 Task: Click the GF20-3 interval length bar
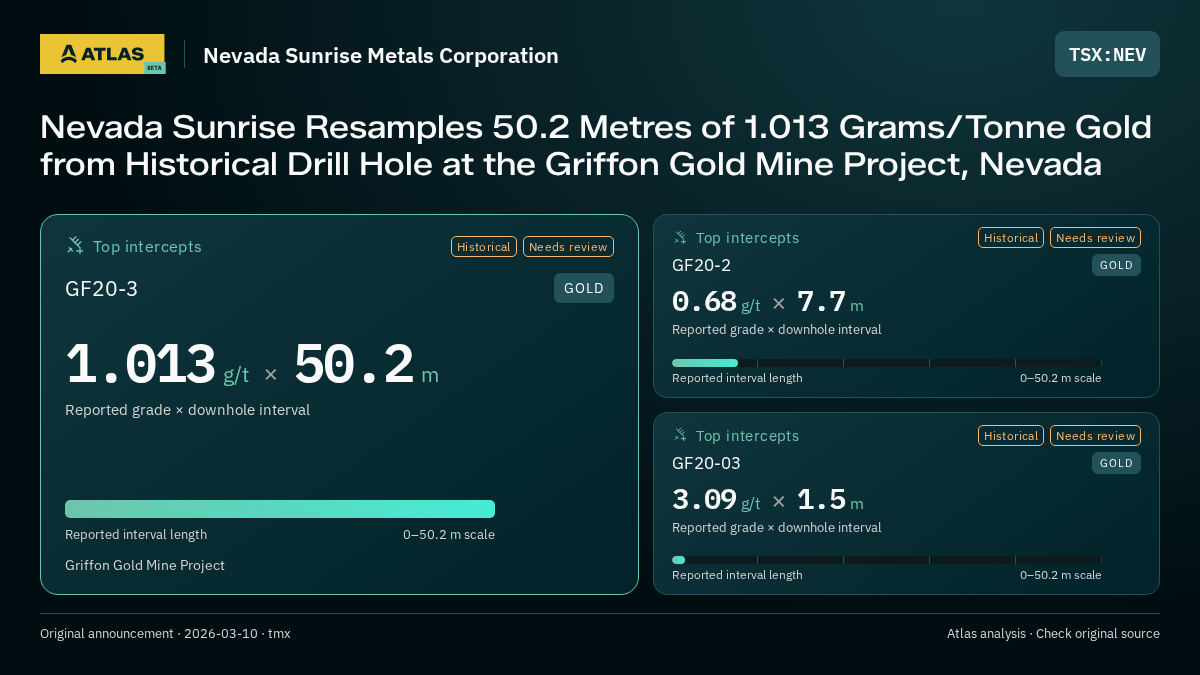tap(280, 509)
